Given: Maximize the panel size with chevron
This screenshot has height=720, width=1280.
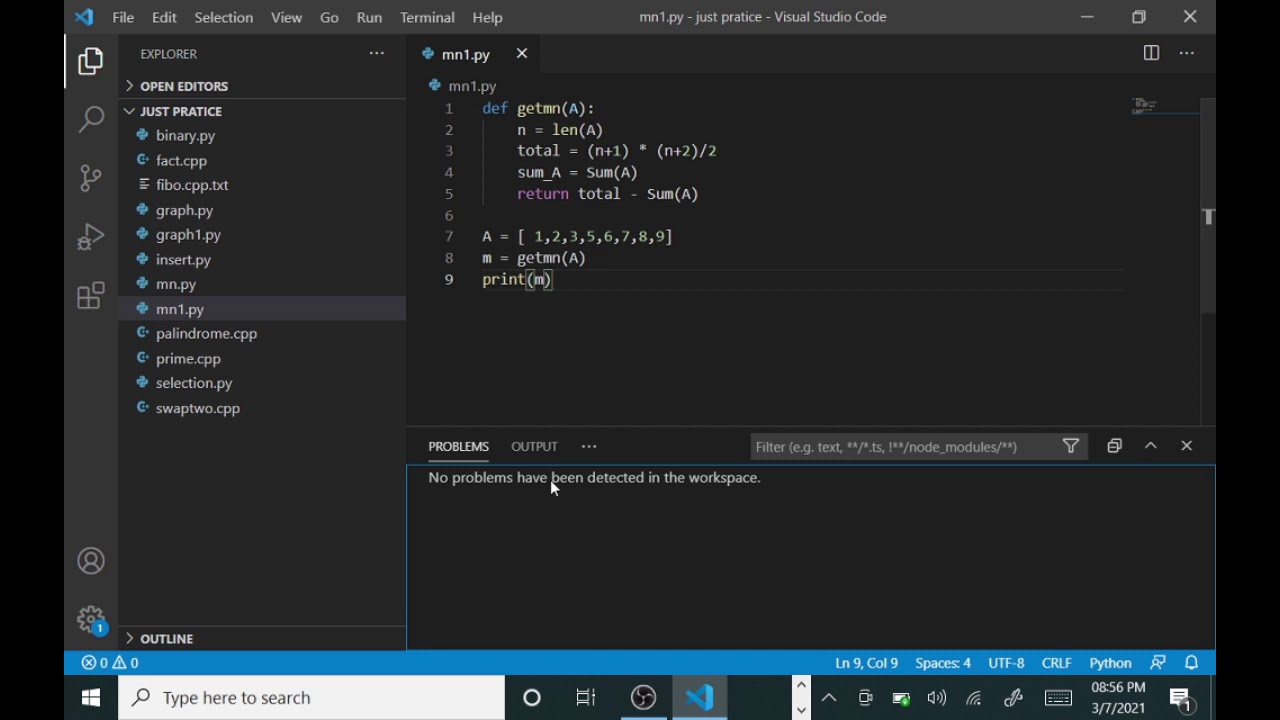Looking at the screenshot, I should pos(1151,446).
